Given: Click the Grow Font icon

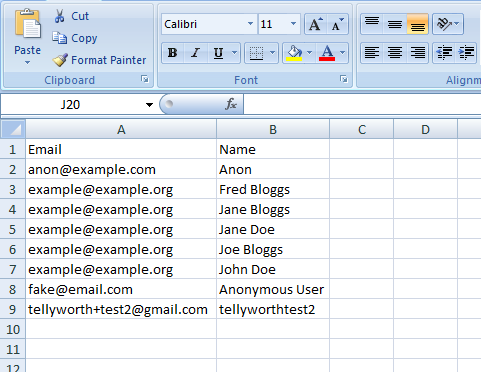Looking at the screenshot, I should [316, 24].
